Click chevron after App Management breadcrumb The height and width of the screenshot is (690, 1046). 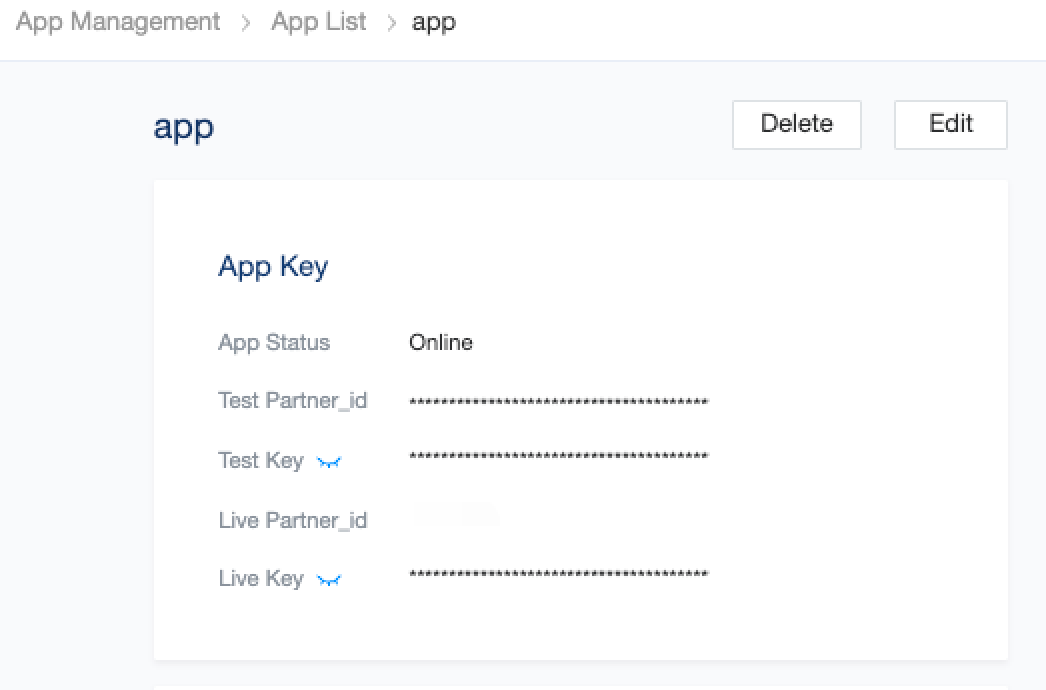click(x=246, y=23)
